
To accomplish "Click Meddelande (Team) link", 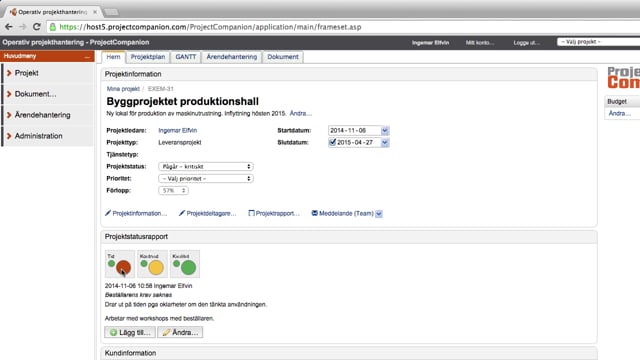I will tap(346, 213).
